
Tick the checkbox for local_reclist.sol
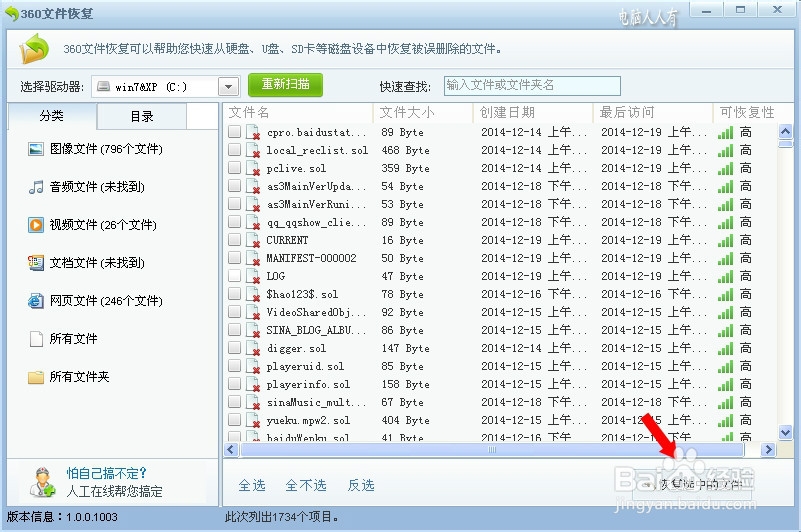(x=234, y=150)
